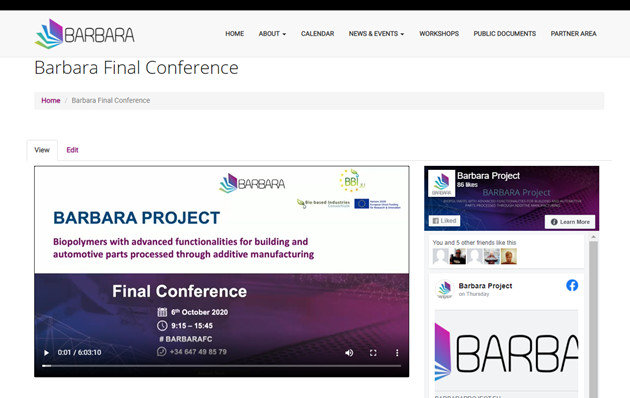Open the PUBLIC DOCUMENTS page
The image size is (630, 398).
click(x=505, y=34)
